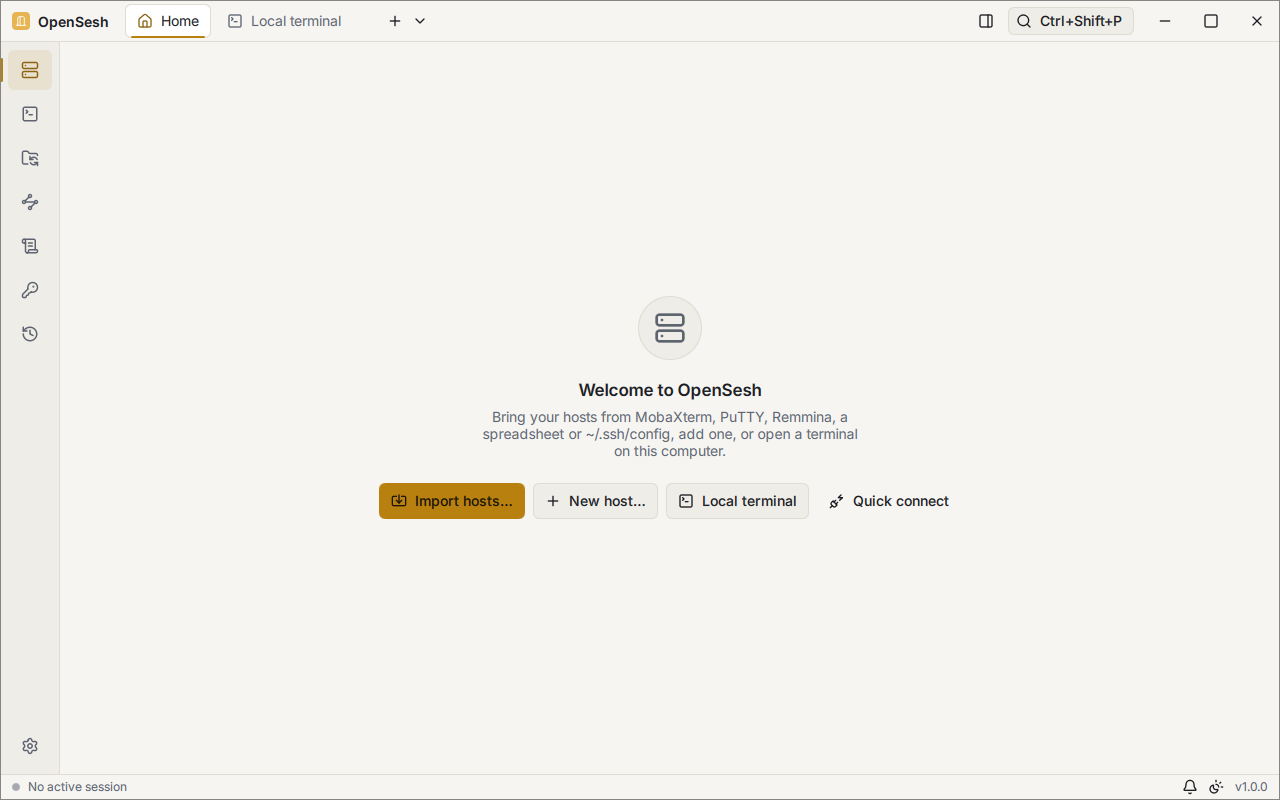The width and height of the screenshot is (1280, 800).
Task: Open the Ctrl+Shift+P command palette search
Action: point(1070,21)
